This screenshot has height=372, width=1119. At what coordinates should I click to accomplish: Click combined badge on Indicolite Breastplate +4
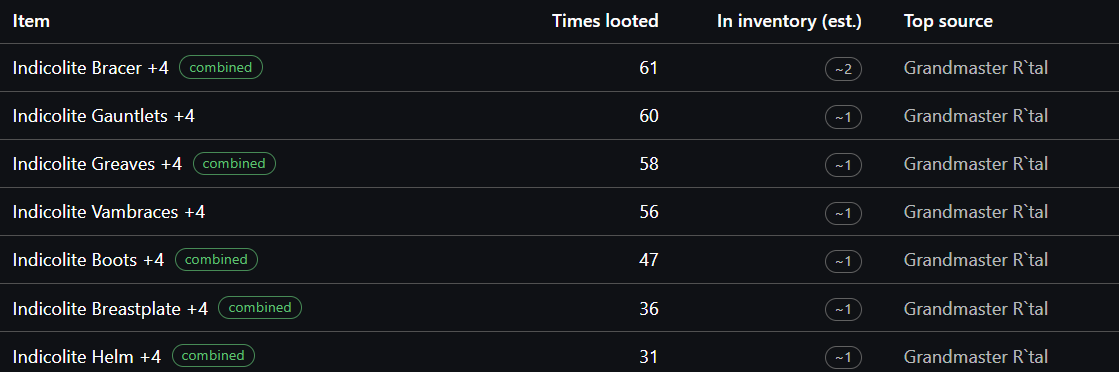(x=260, y=308)
